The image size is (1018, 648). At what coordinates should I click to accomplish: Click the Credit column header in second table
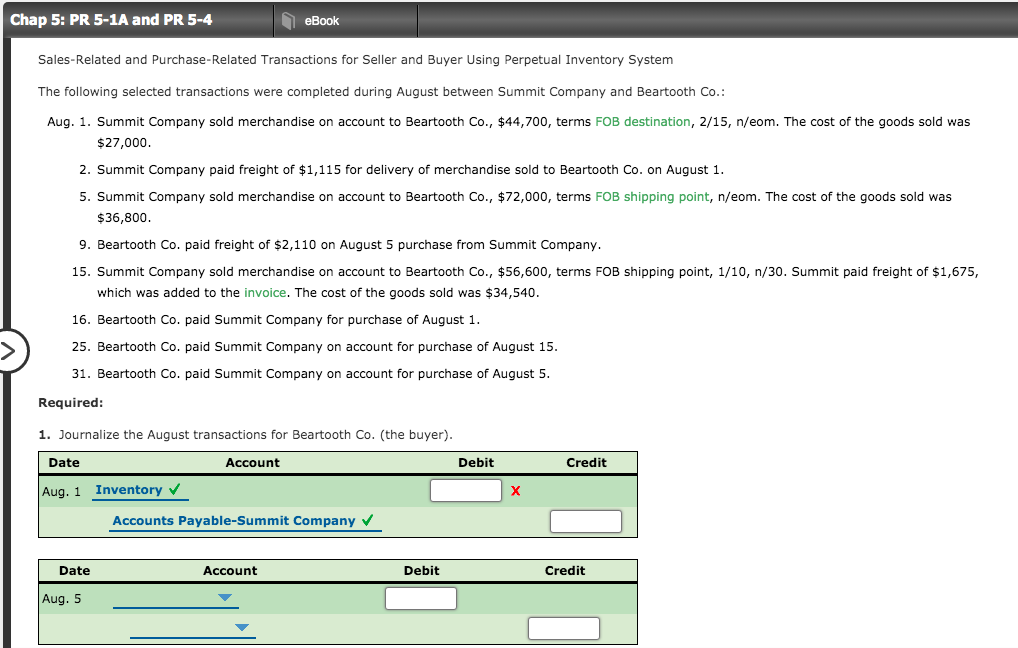[565, 571]
